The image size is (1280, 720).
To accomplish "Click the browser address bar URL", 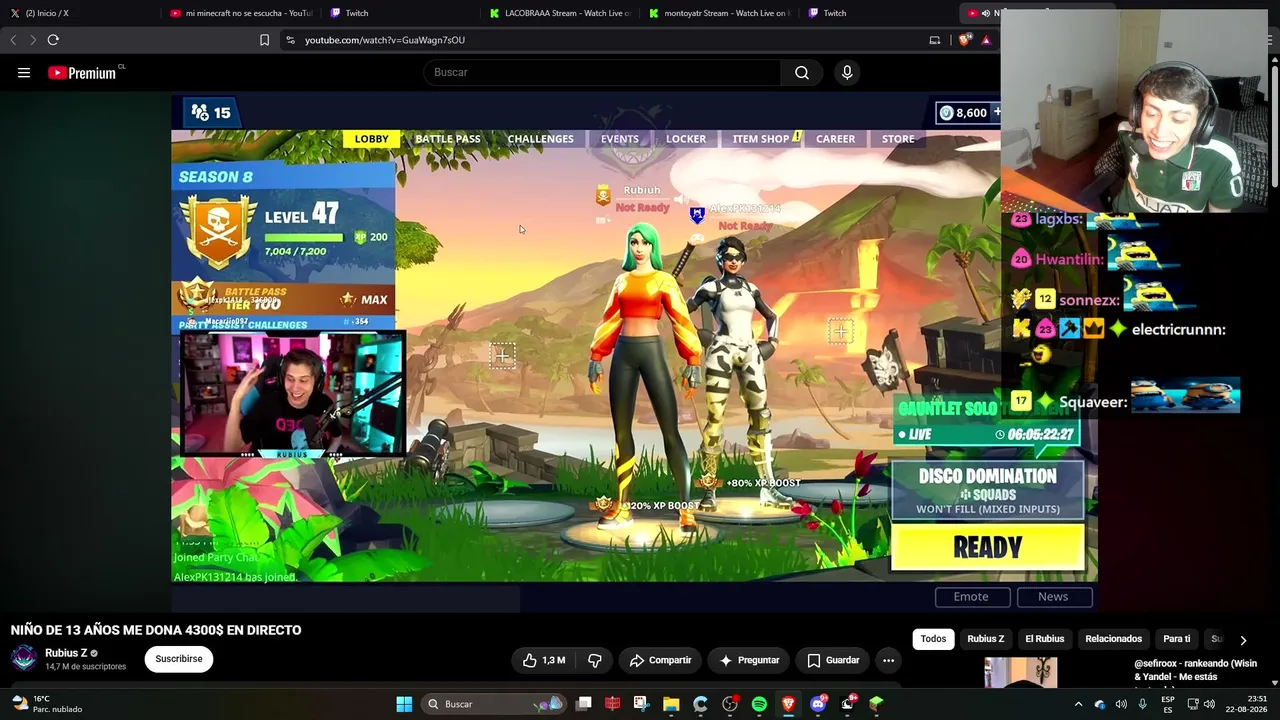I will tap(385, 40).
